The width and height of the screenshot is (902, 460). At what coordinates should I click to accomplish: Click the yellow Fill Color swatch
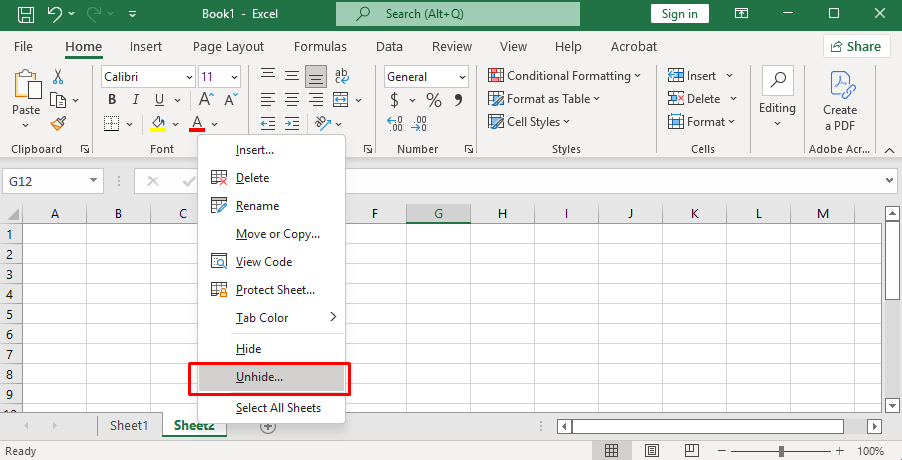point(158,124)
